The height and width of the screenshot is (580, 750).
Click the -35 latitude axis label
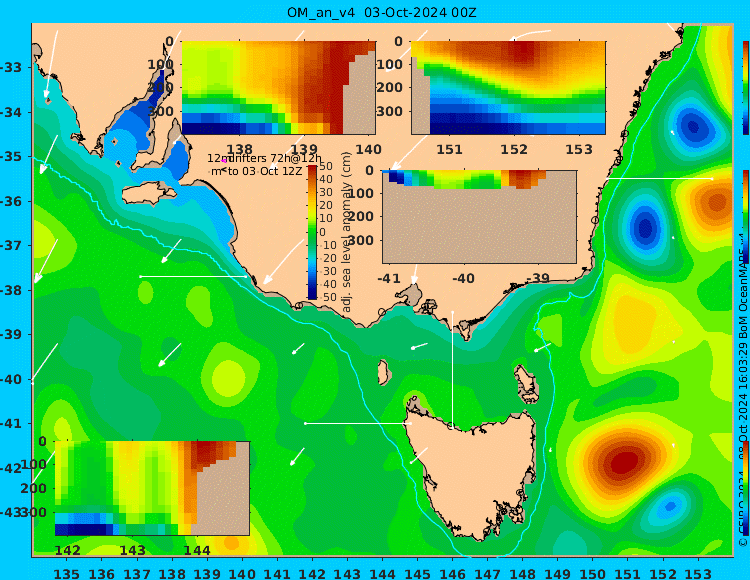(11, 157)
